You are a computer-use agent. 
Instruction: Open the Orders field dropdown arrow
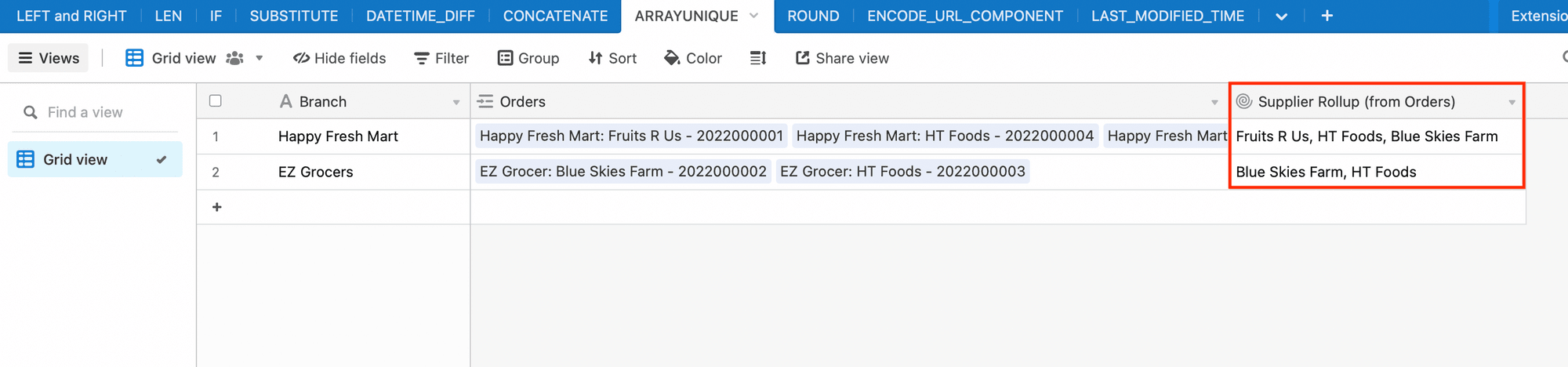[1214, 102]
